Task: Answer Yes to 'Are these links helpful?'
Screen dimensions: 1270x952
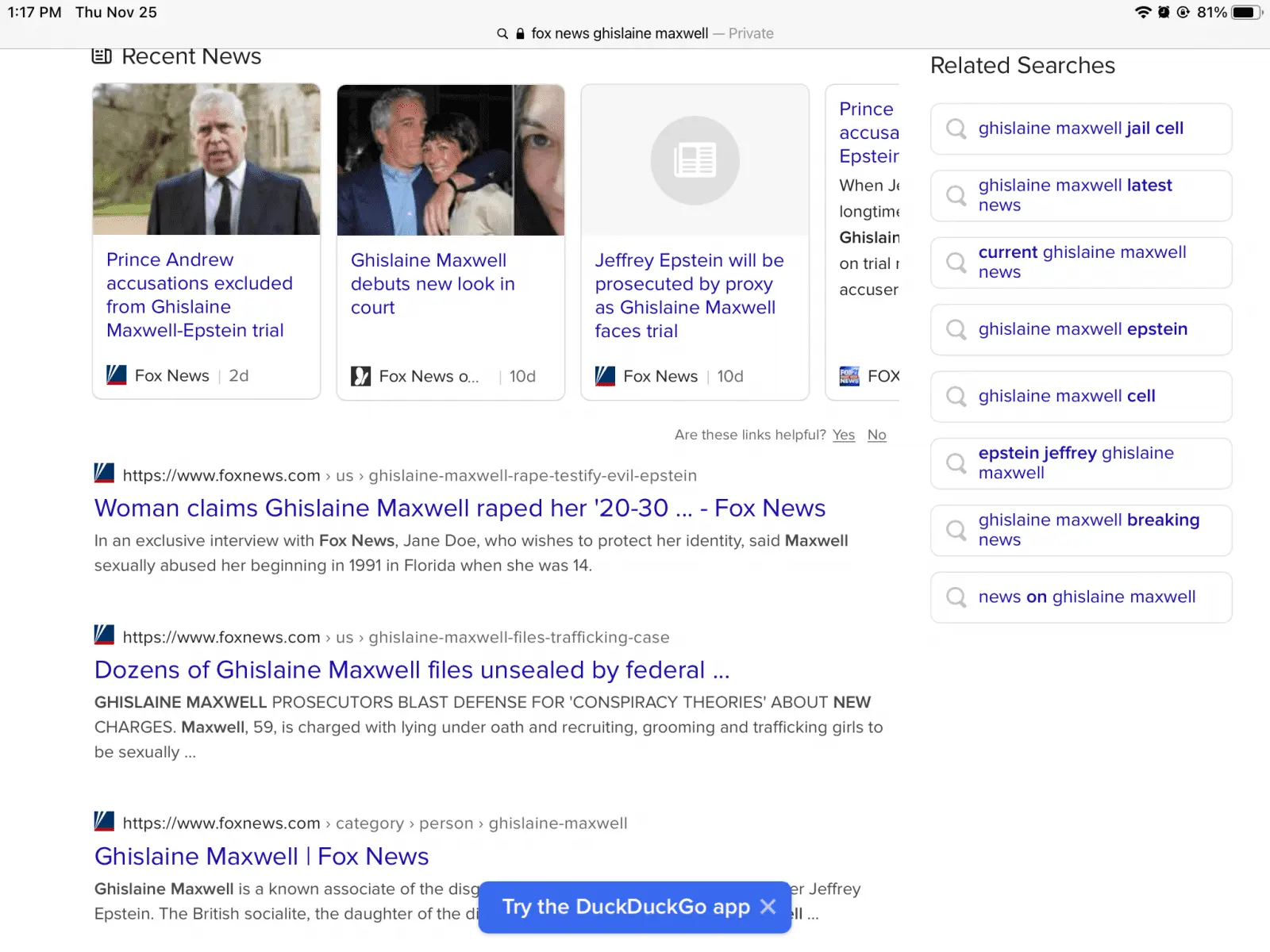Action: [843, 435]
